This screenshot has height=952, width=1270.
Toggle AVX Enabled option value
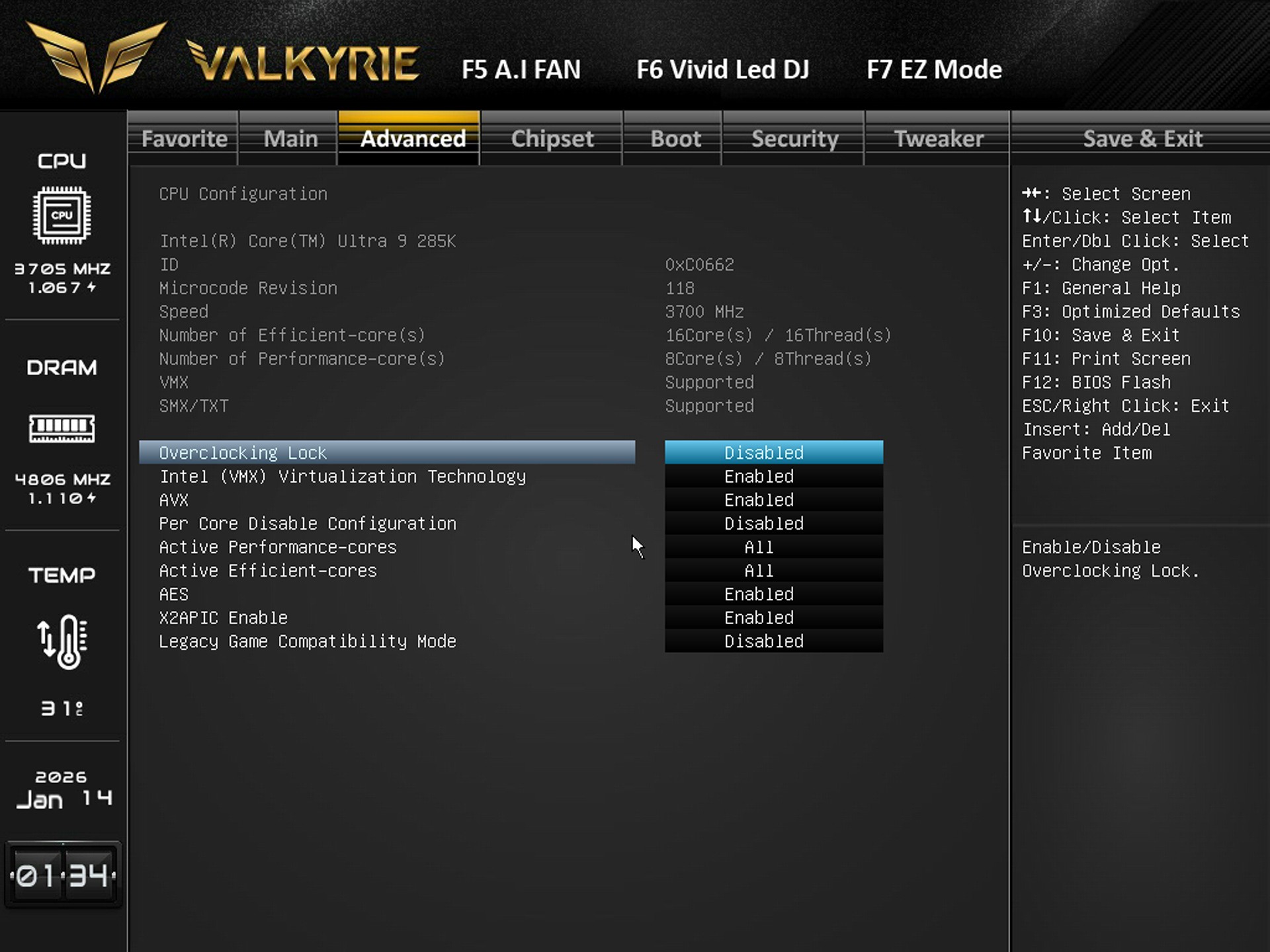(x=773, y=500)
